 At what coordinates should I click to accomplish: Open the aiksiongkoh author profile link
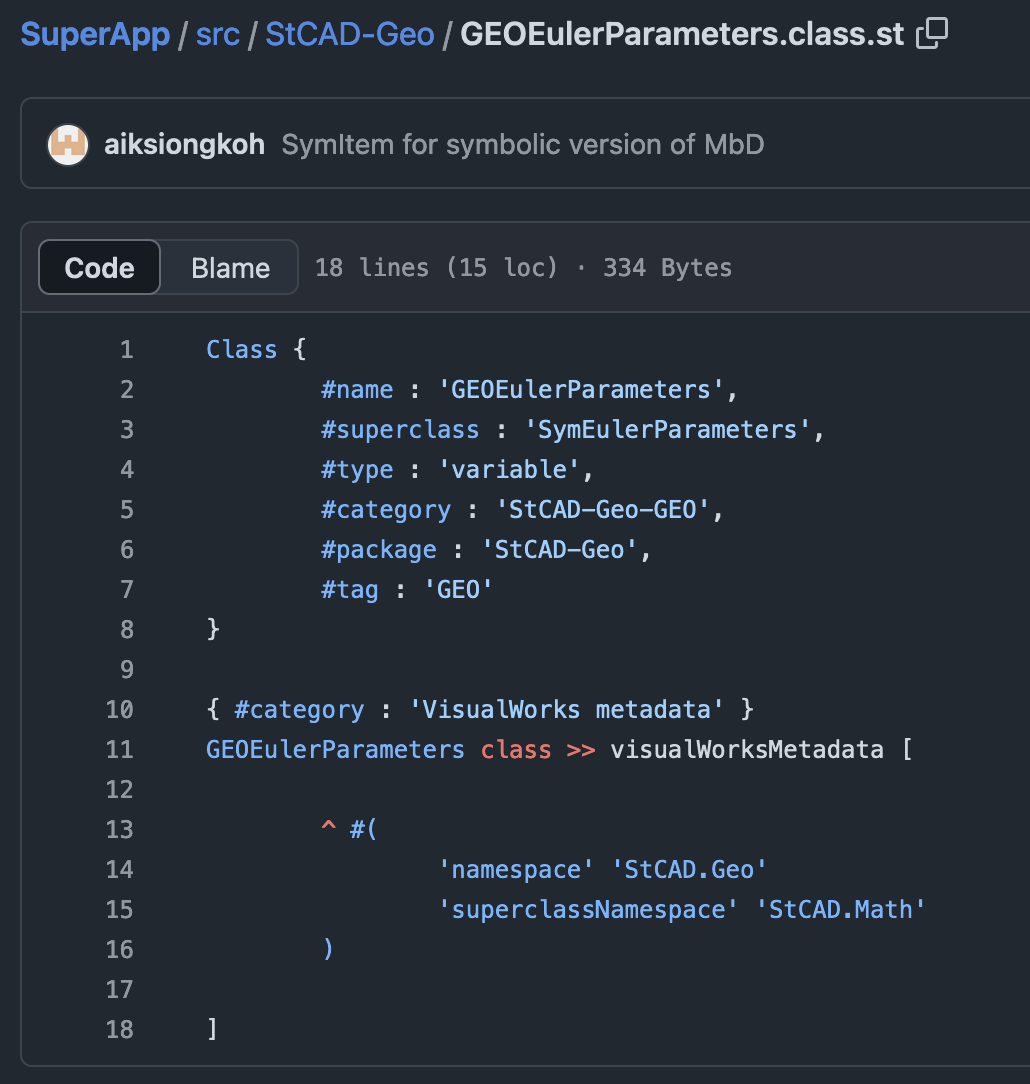click(184, 145)
